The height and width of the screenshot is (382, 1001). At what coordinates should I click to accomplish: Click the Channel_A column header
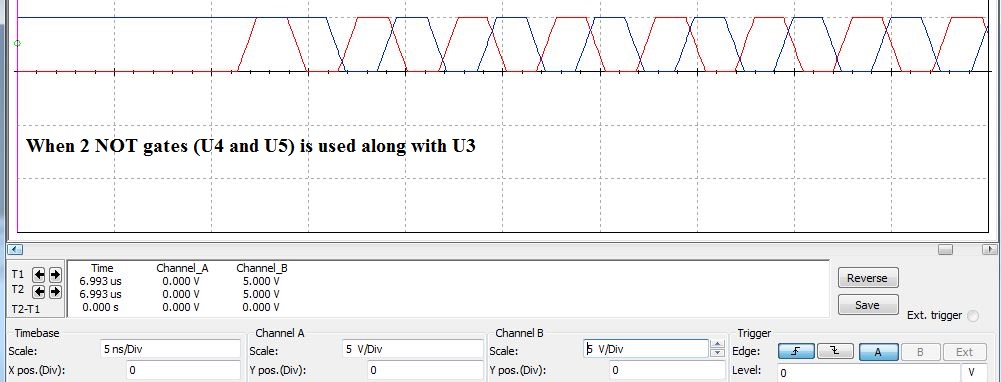(182, 268)
